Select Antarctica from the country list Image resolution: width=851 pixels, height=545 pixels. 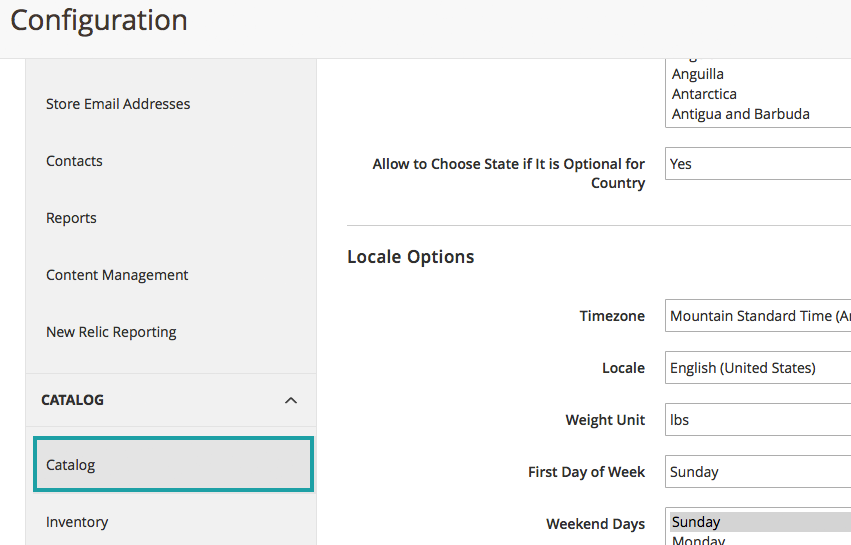[x=704, y=94]
